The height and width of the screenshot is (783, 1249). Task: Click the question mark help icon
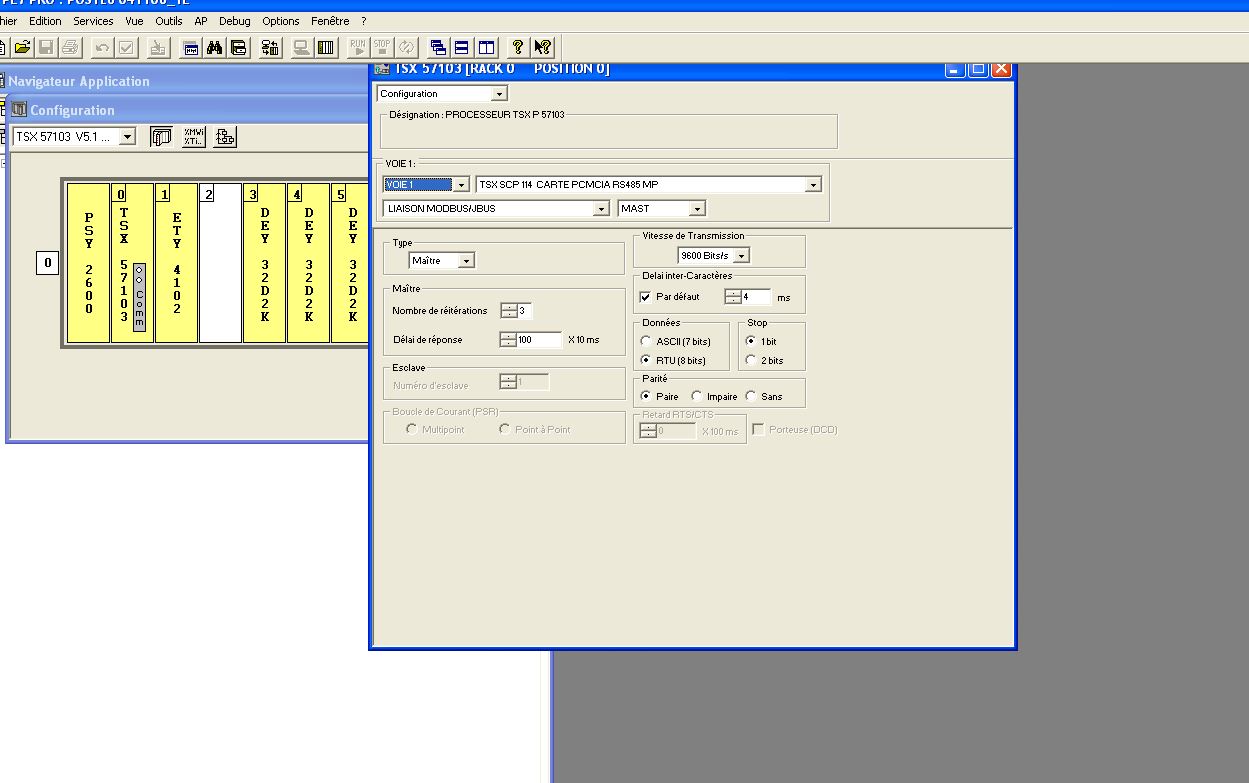click(518, 47)
